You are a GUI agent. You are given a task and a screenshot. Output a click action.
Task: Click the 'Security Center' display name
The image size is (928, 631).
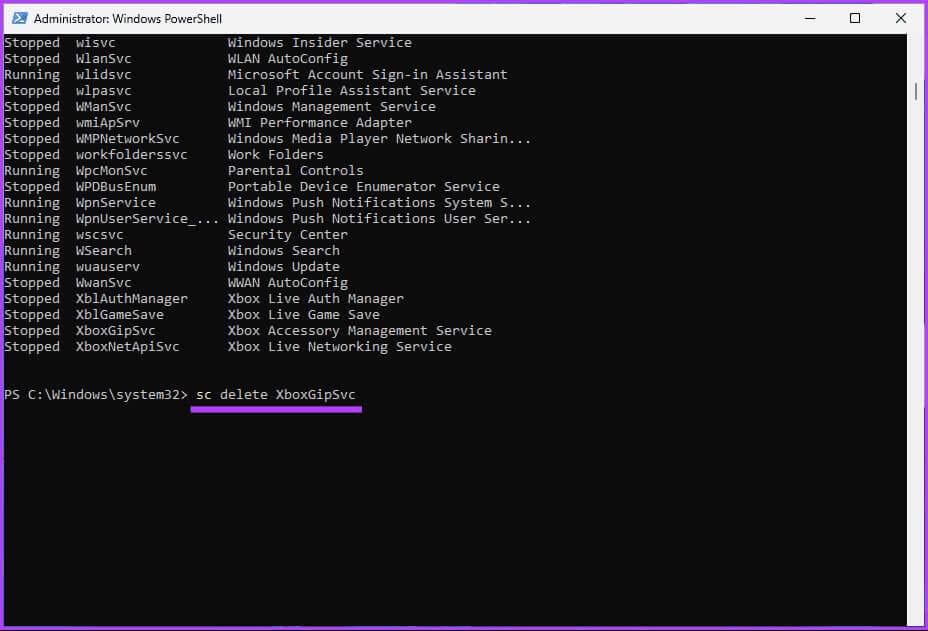point(287,235)
